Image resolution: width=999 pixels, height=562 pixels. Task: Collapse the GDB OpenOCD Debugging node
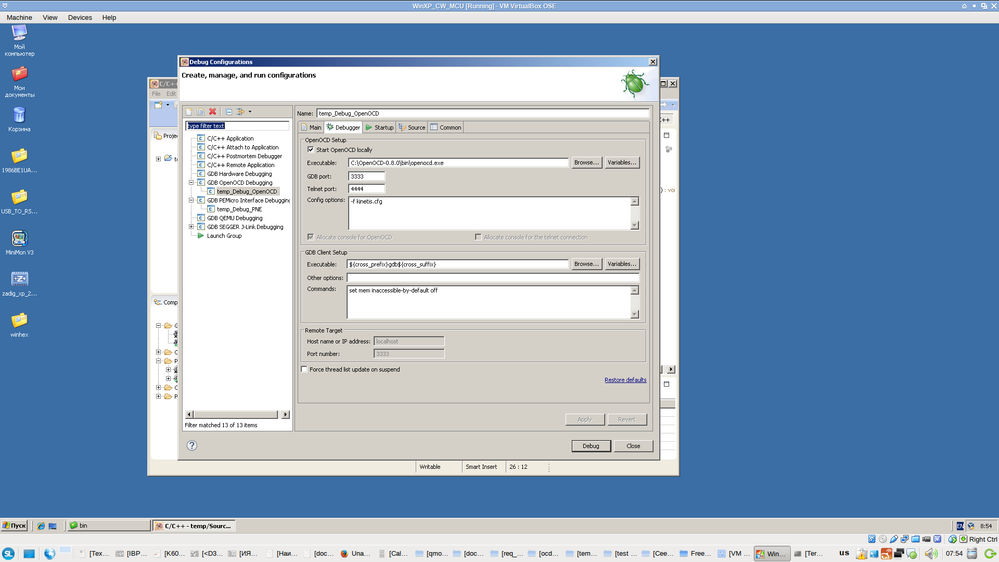coord(191,183)
